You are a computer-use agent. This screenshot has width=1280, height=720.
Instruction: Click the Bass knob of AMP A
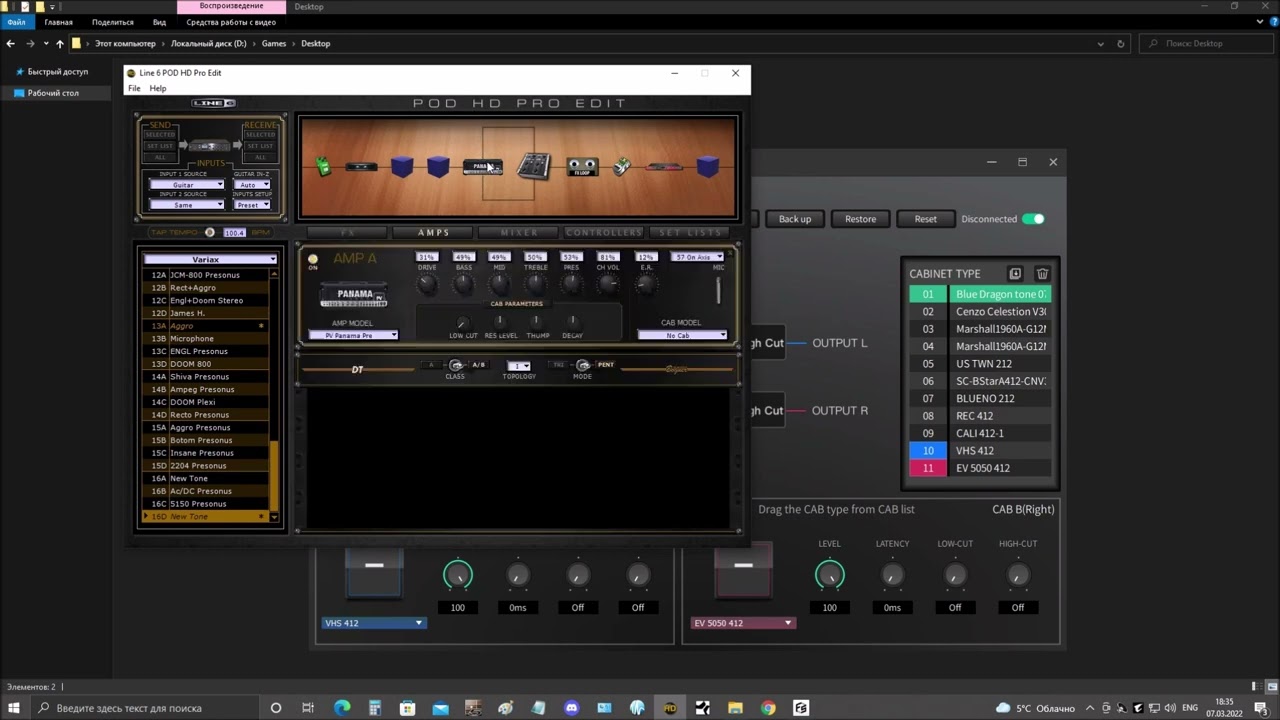click(463, 285)
